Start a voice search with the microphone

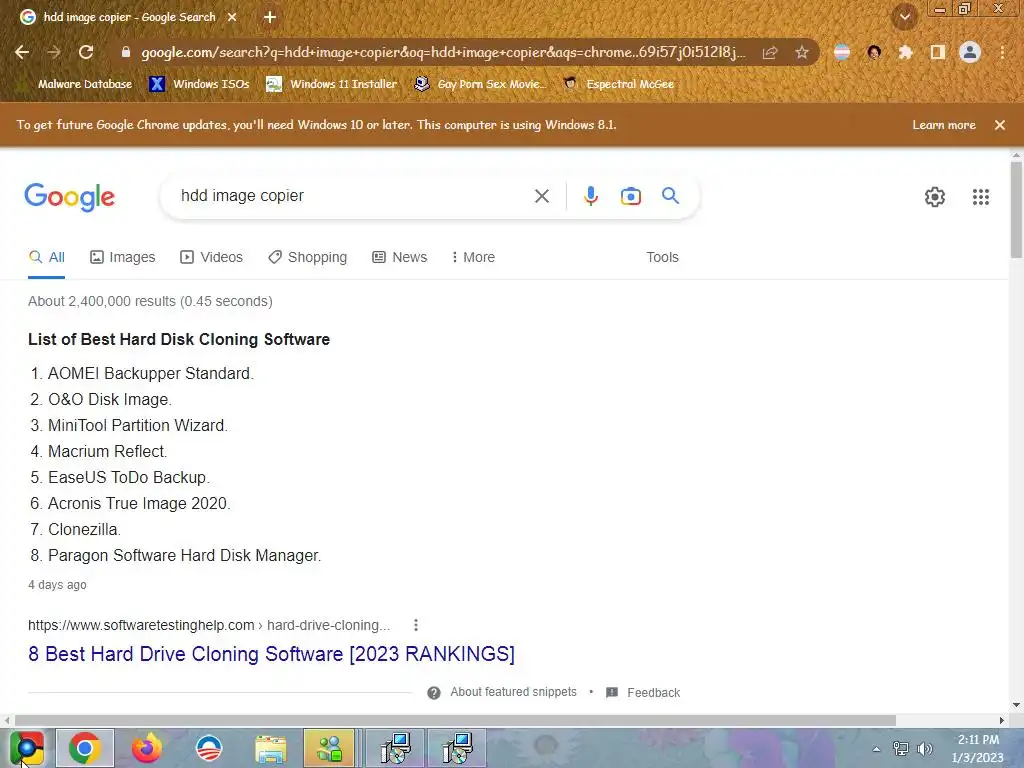[590, 196]
